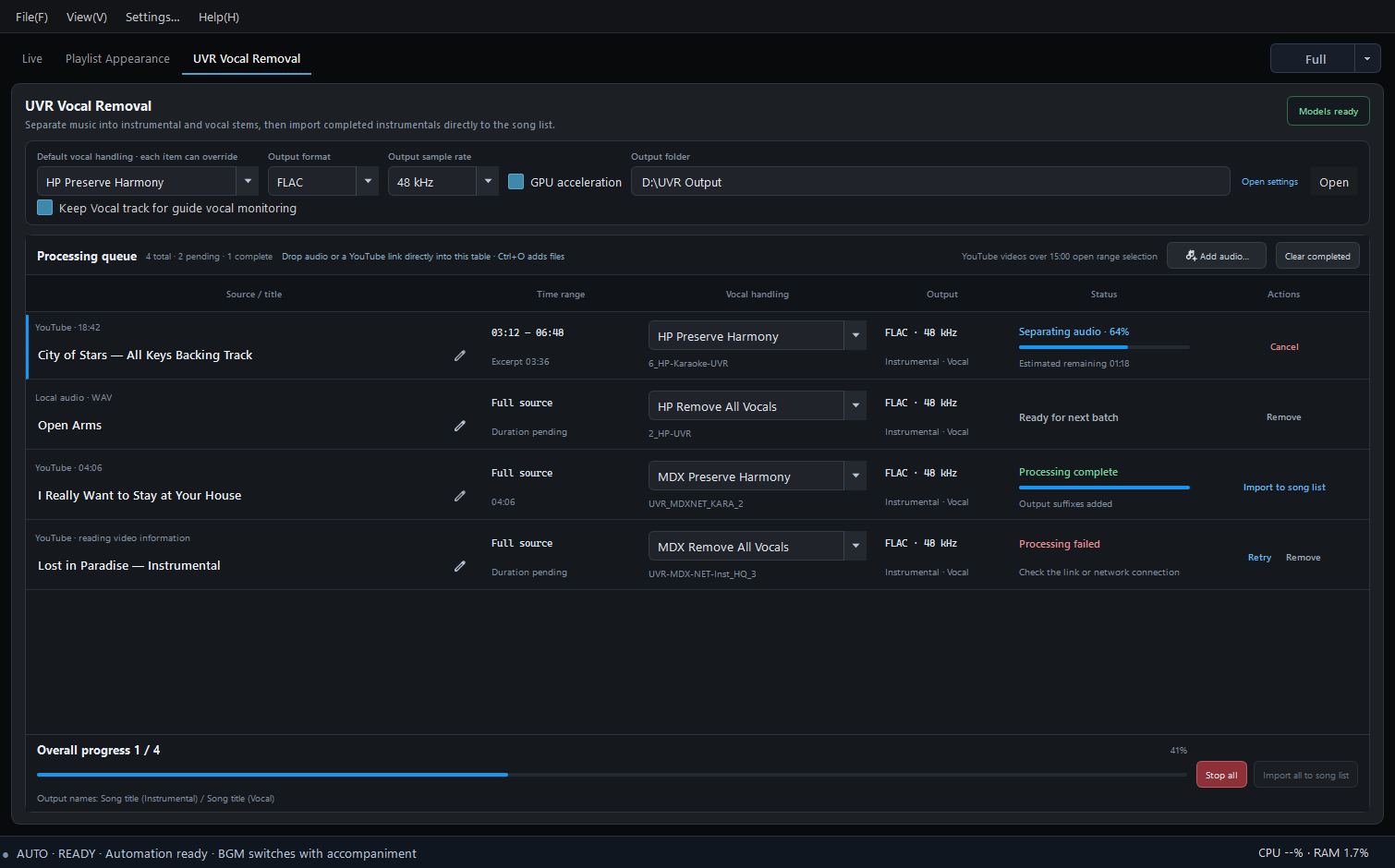Open MDX Remove All Vocals dropdown
1395x868 pixels.
click(758, 547)
